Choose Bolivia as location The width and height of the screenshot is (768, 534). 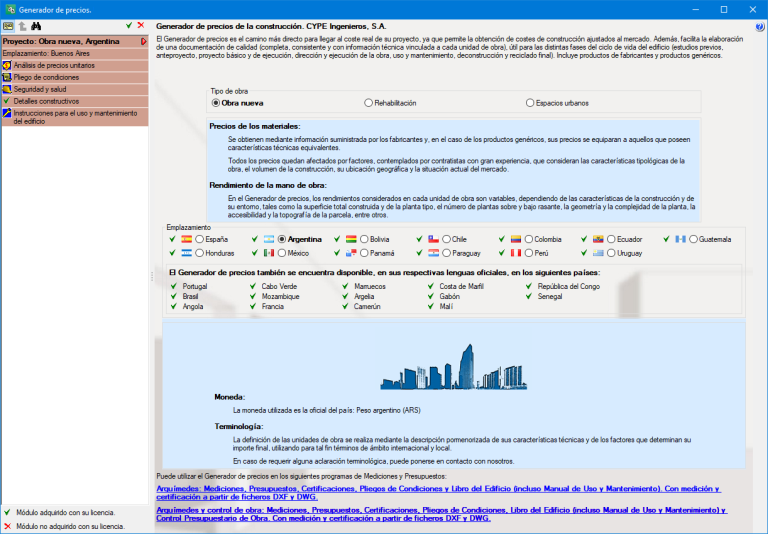pos(364,239)
